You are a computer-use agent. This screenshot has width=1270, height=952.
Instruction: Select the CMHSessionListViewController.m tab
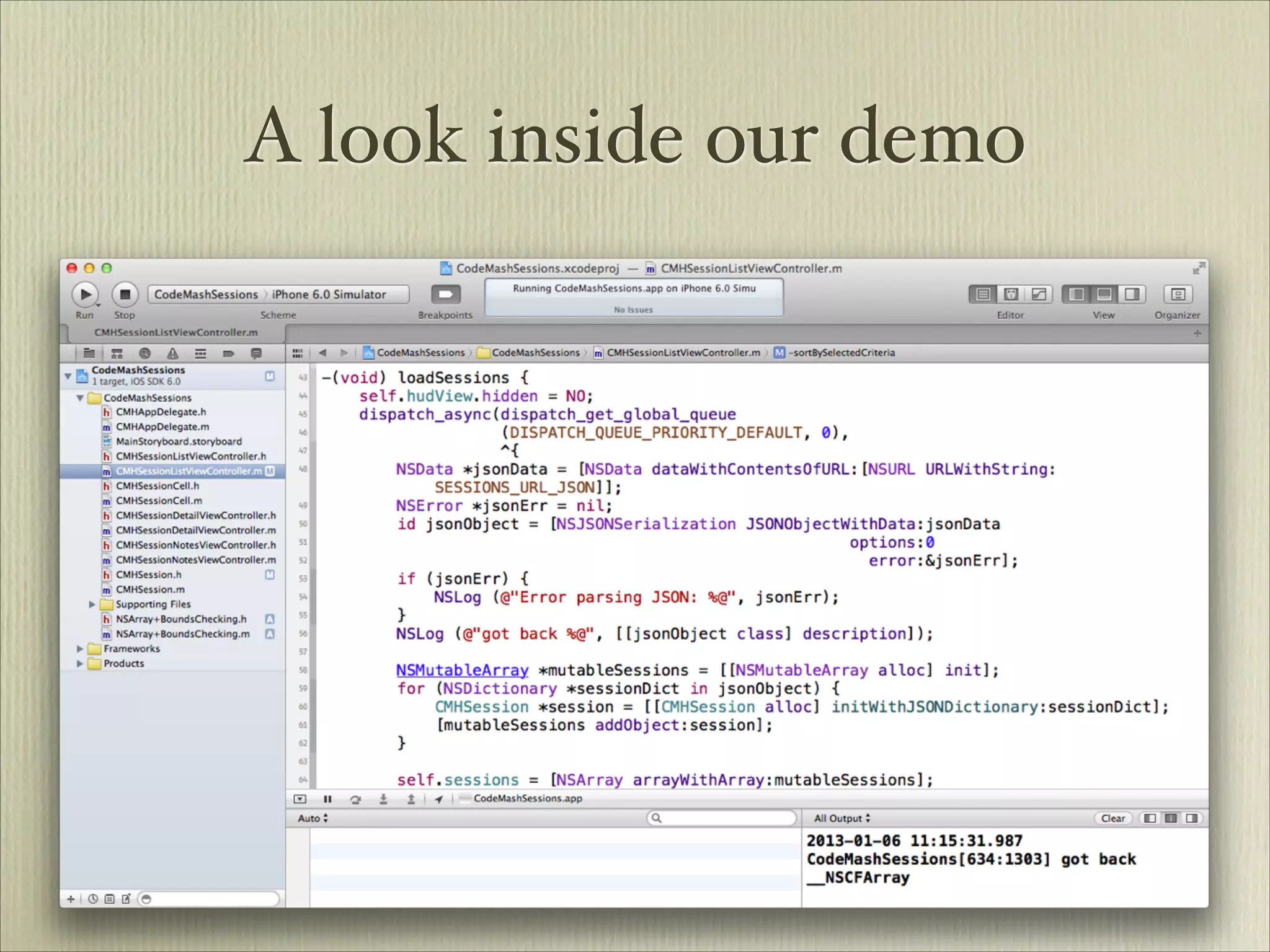point(175,333)
